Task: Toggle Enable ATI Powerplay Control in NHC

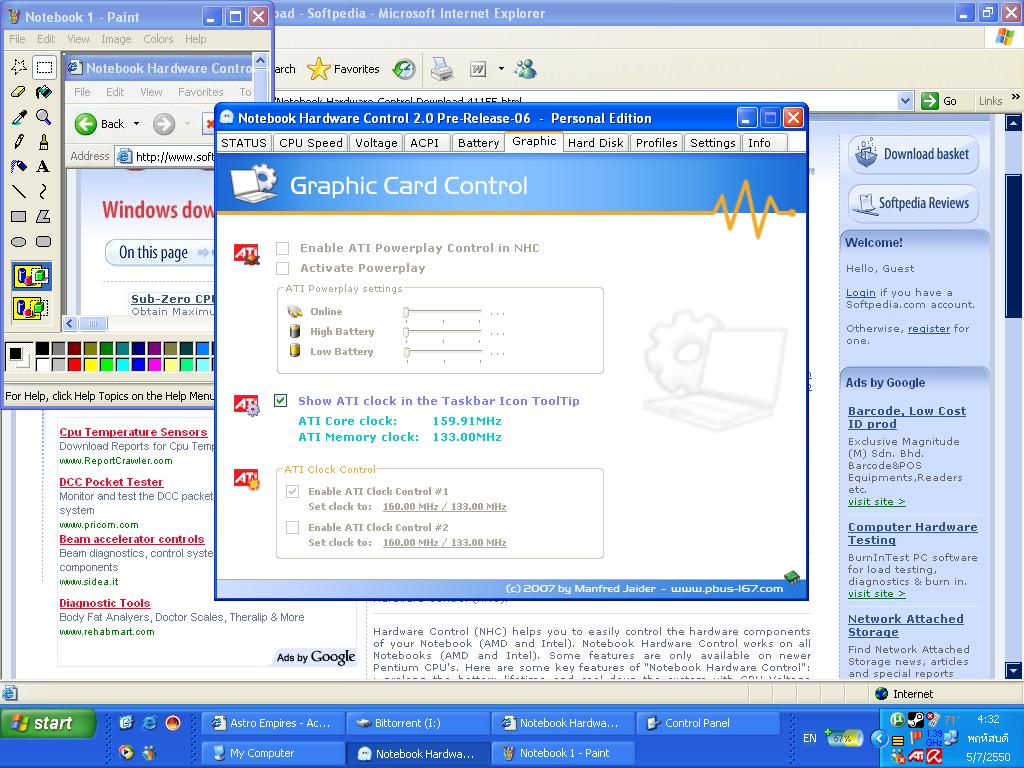Action: coord(282,248)
